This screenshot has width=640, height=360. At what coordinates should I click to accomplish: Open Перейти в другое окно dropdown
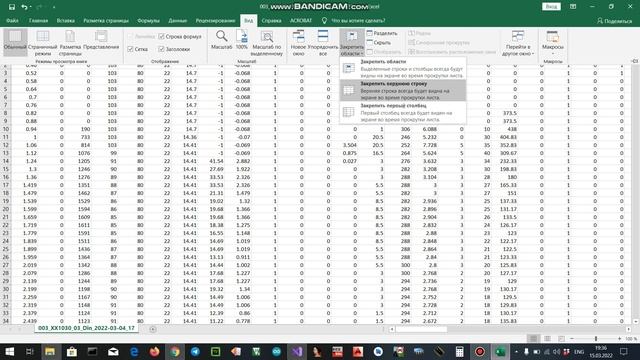pyautogui.click(x=518, y=42)
